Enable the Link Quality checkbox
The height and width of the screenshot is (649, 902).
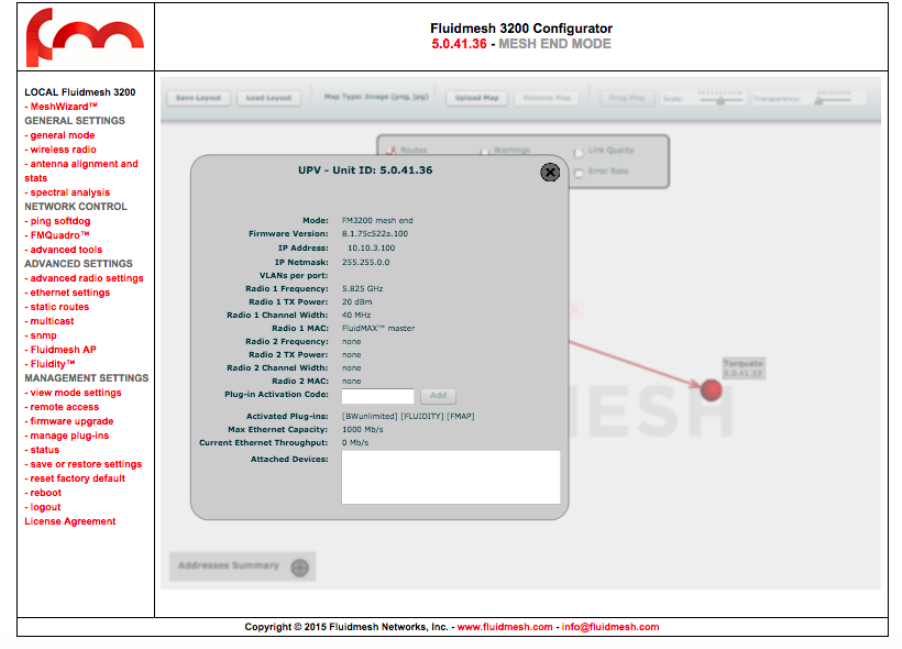pos(579,152)
